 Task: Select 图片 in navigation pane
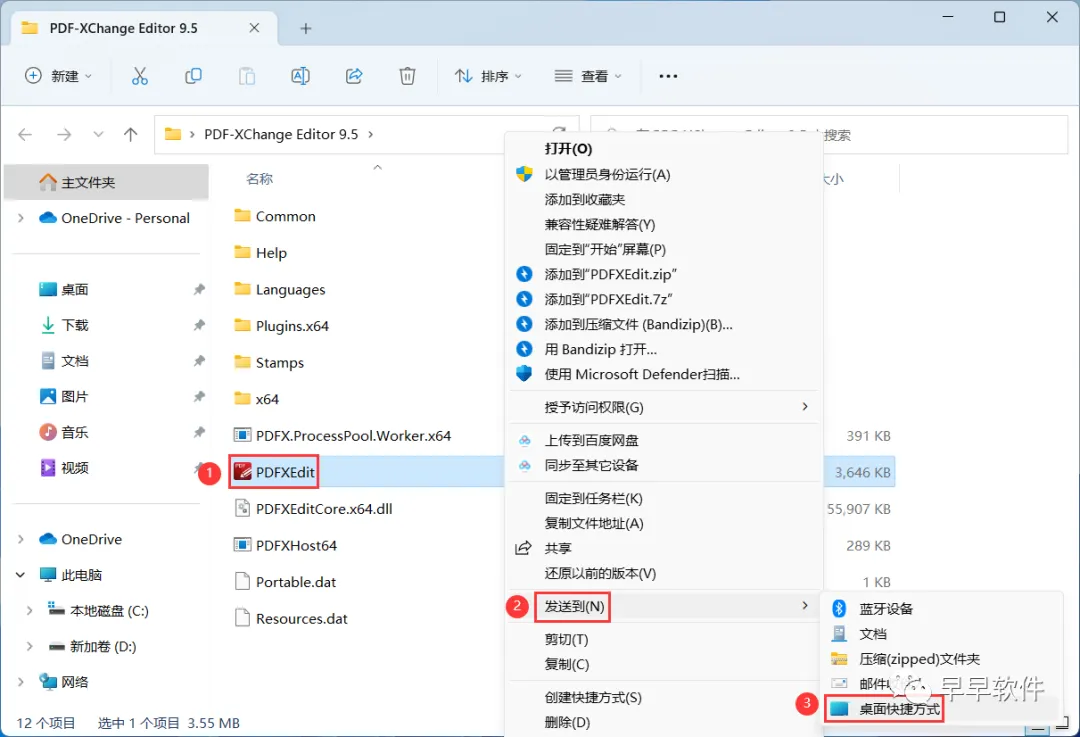(x=74, y=397)
